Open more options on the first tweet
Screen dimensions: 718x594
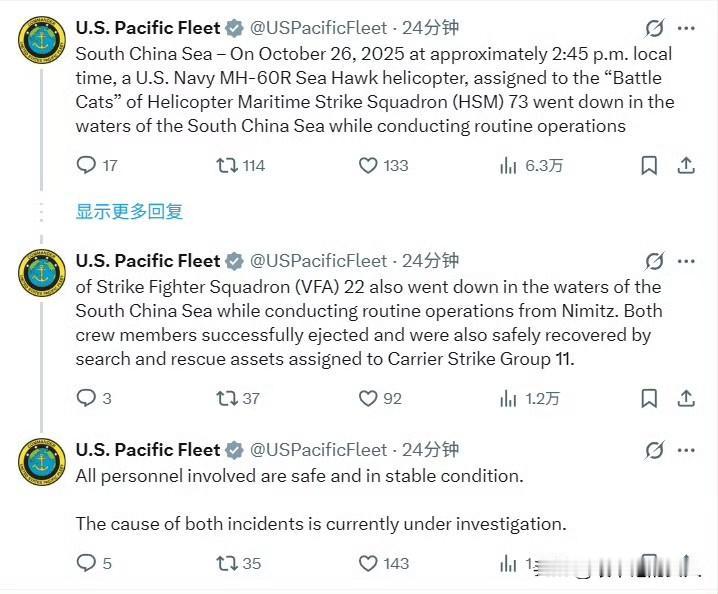click(686, 28)
